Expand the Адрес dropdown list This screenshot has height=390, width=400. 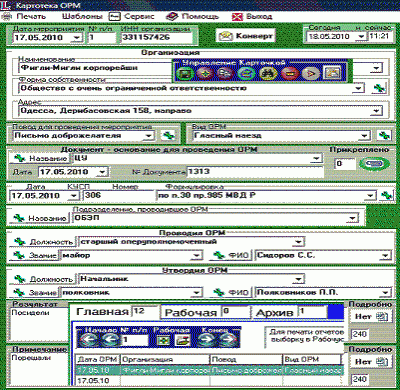point(377,110)
